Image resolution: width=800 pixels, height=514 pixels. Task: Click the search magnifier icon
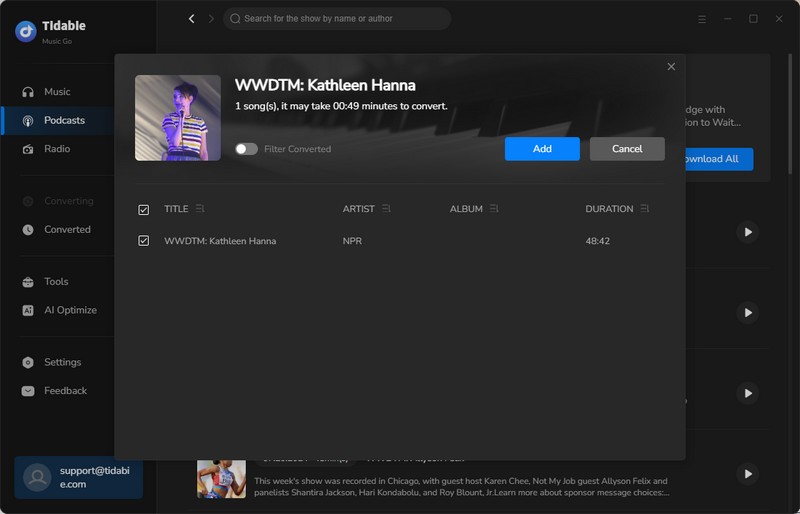[x=235, y=19]
